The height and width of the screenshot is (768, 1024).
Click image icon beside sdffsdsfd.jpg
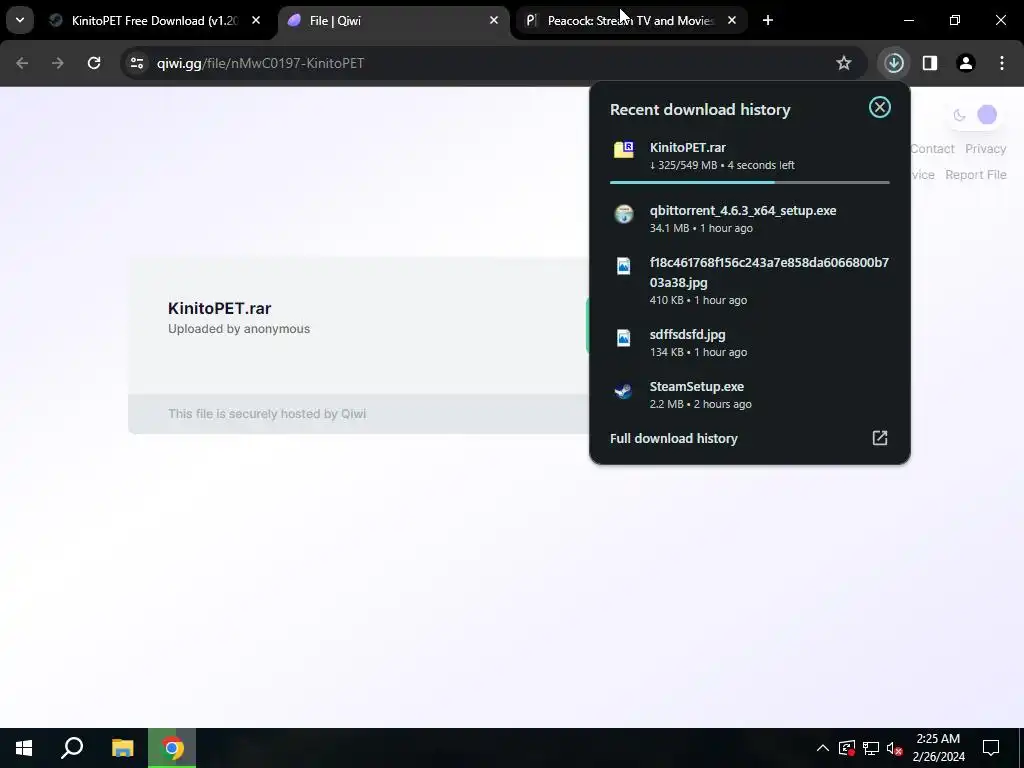tap(624, 338)
